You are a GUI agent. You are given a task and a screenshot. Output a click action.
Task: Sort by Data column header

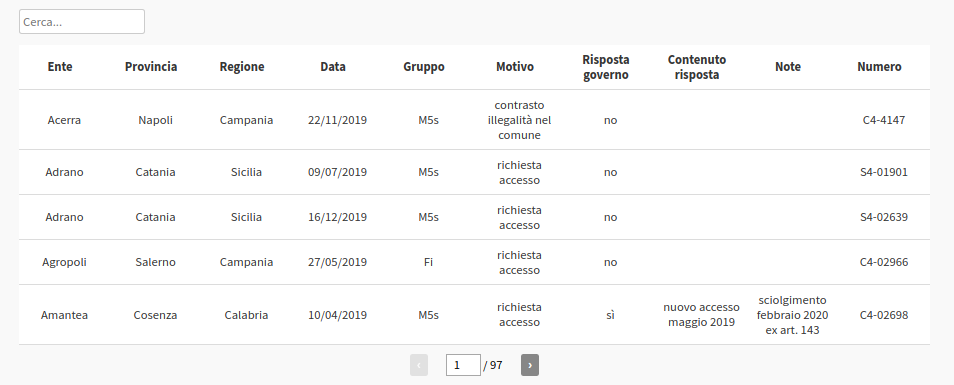333,67
